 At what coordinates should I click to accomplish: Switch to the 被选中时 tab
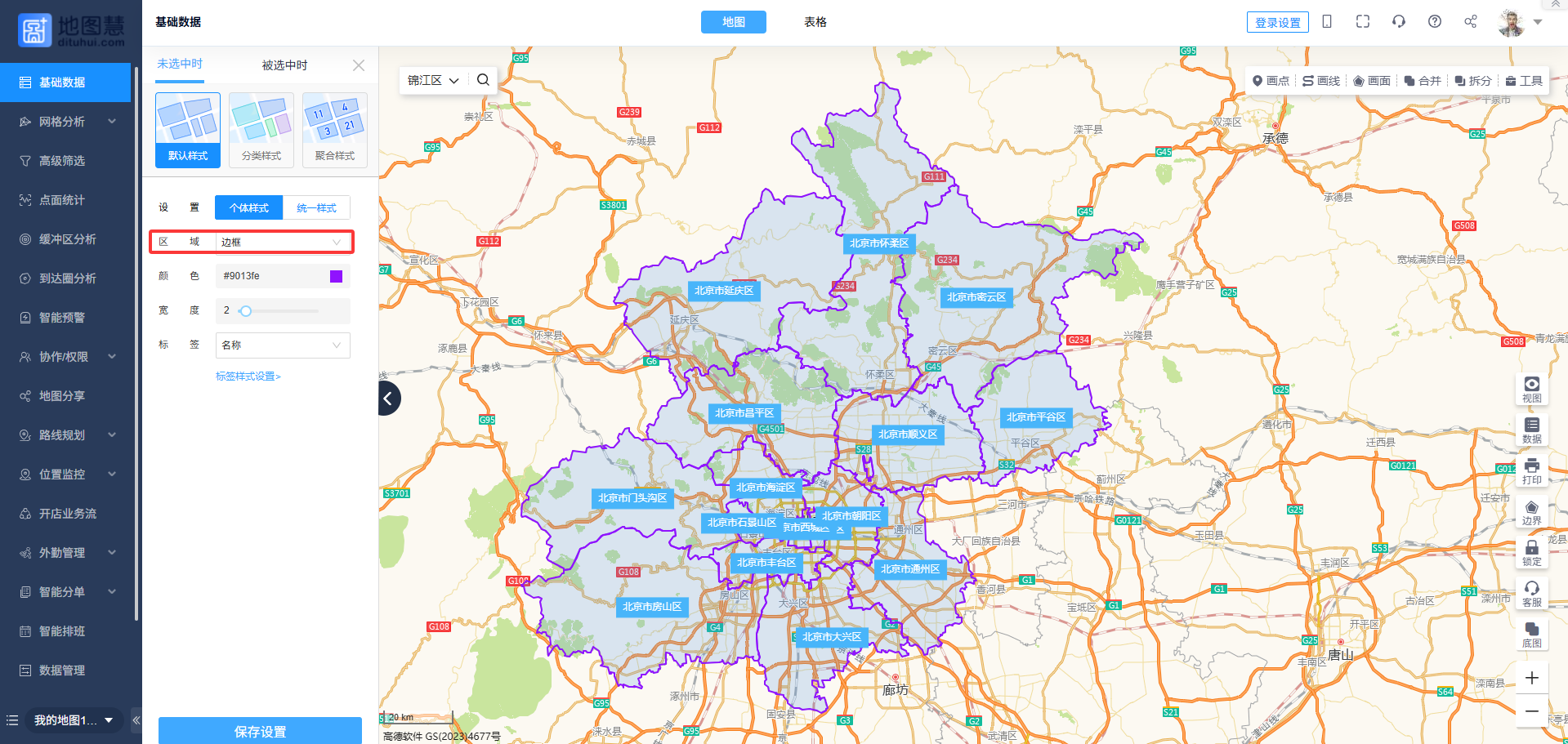click(284, 65)
